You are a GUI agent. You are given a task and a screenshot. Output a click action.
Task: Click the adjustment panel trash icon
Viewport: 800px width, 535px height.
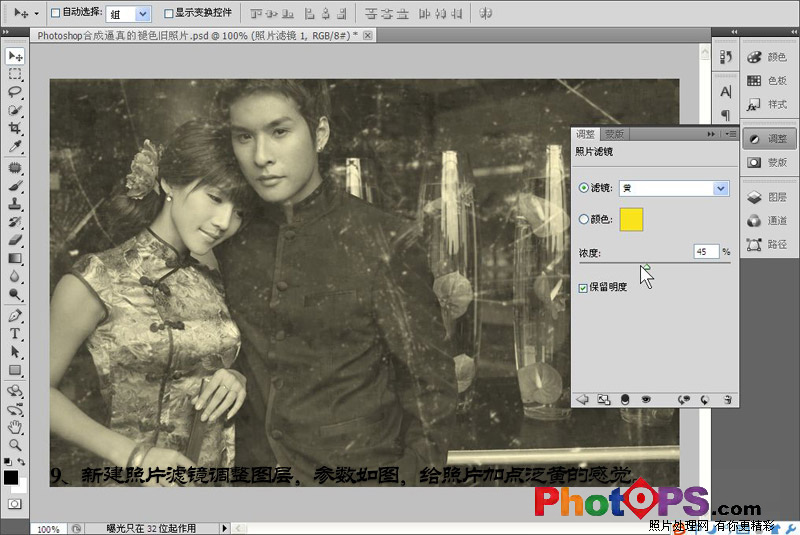(728, 400)
